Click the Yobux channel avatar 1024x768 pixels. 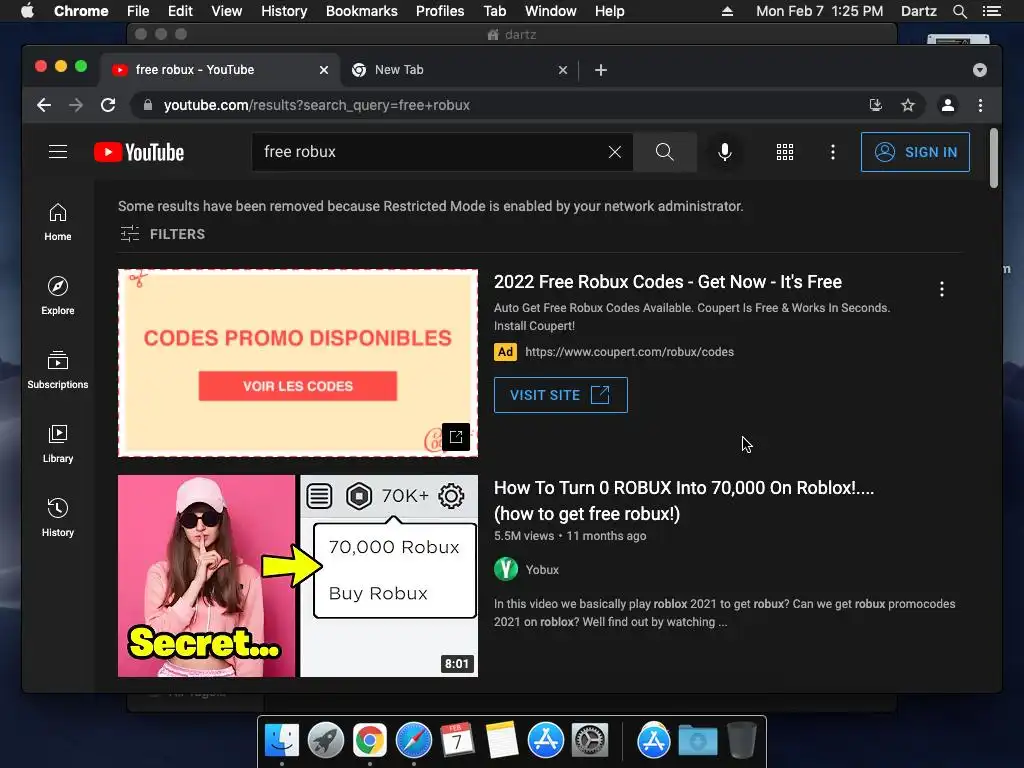pyautogui.click(x=505, y=569)
